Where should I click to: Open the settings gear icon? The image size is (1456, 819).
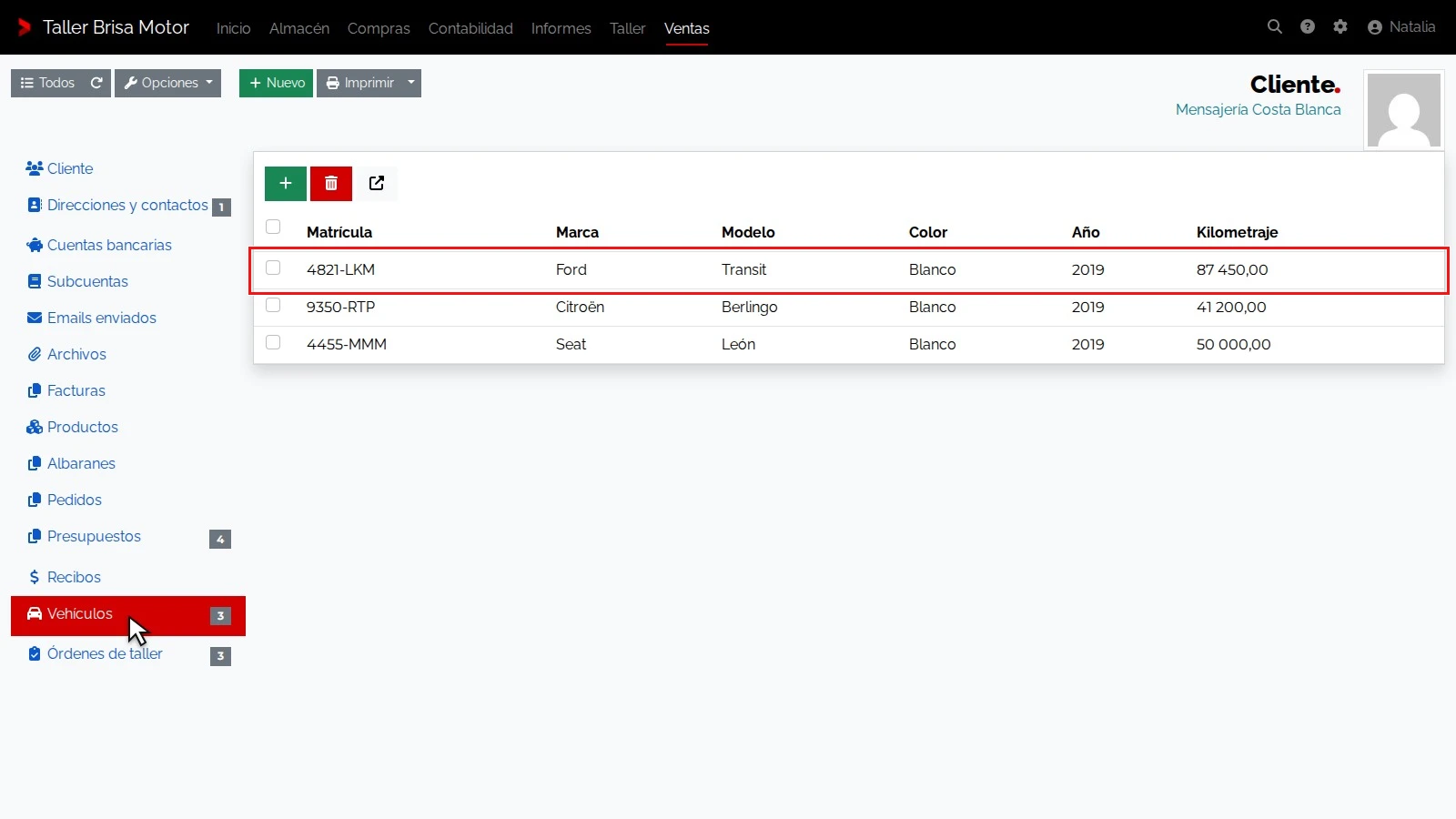pos(1340,27)
